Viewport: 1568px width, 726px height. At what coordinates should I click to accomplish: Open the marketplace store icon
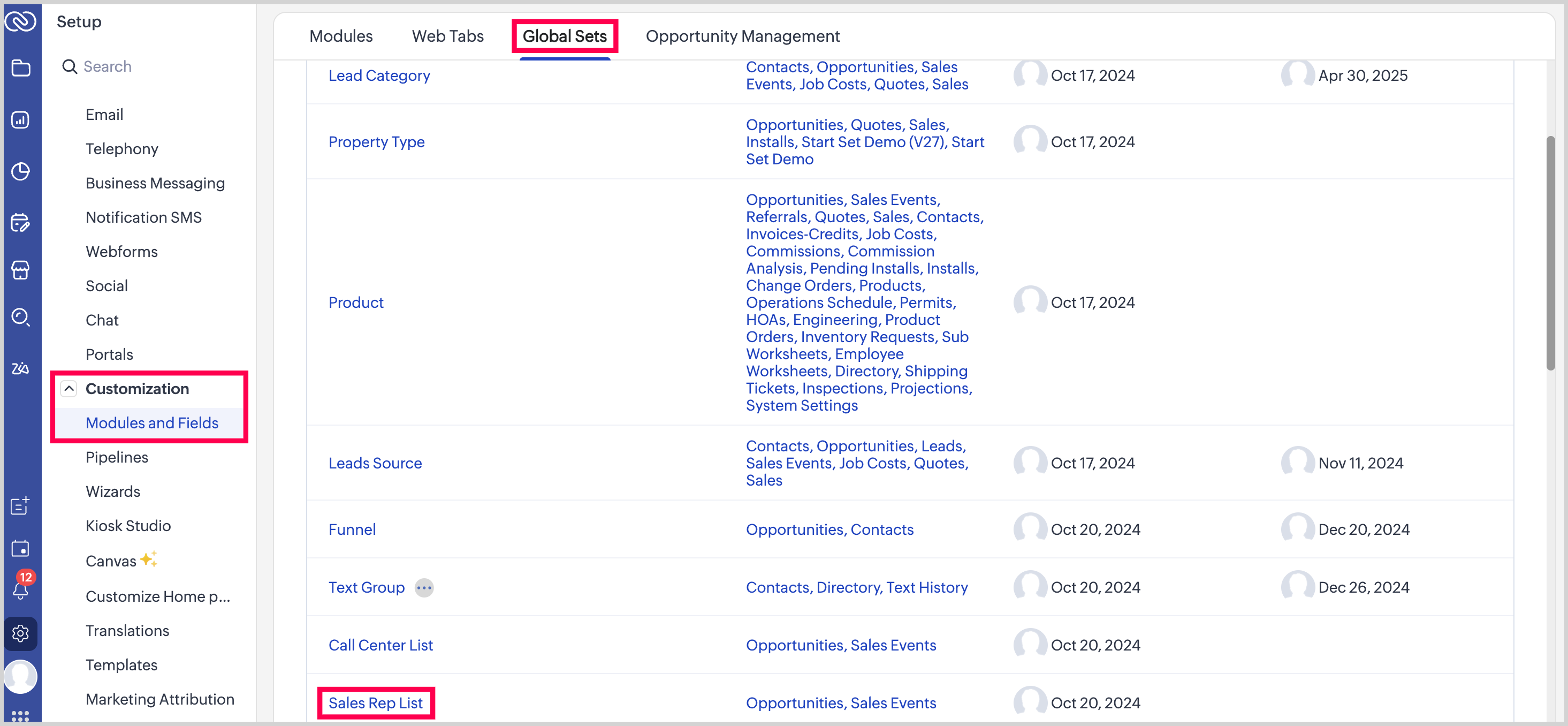point(21,270)
